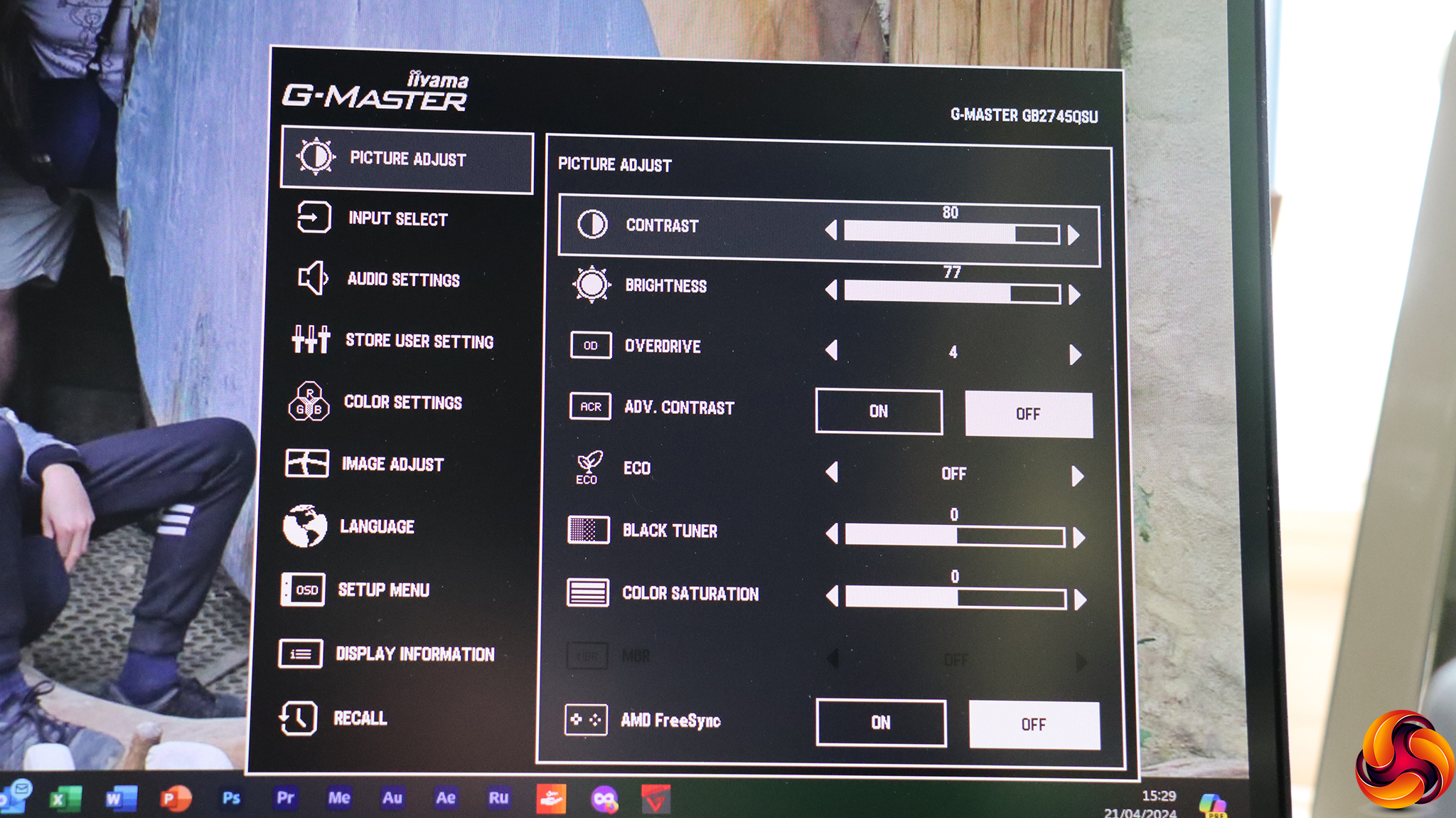
Task: Select the Picture Adjust menu item
Action: (407, 159)
